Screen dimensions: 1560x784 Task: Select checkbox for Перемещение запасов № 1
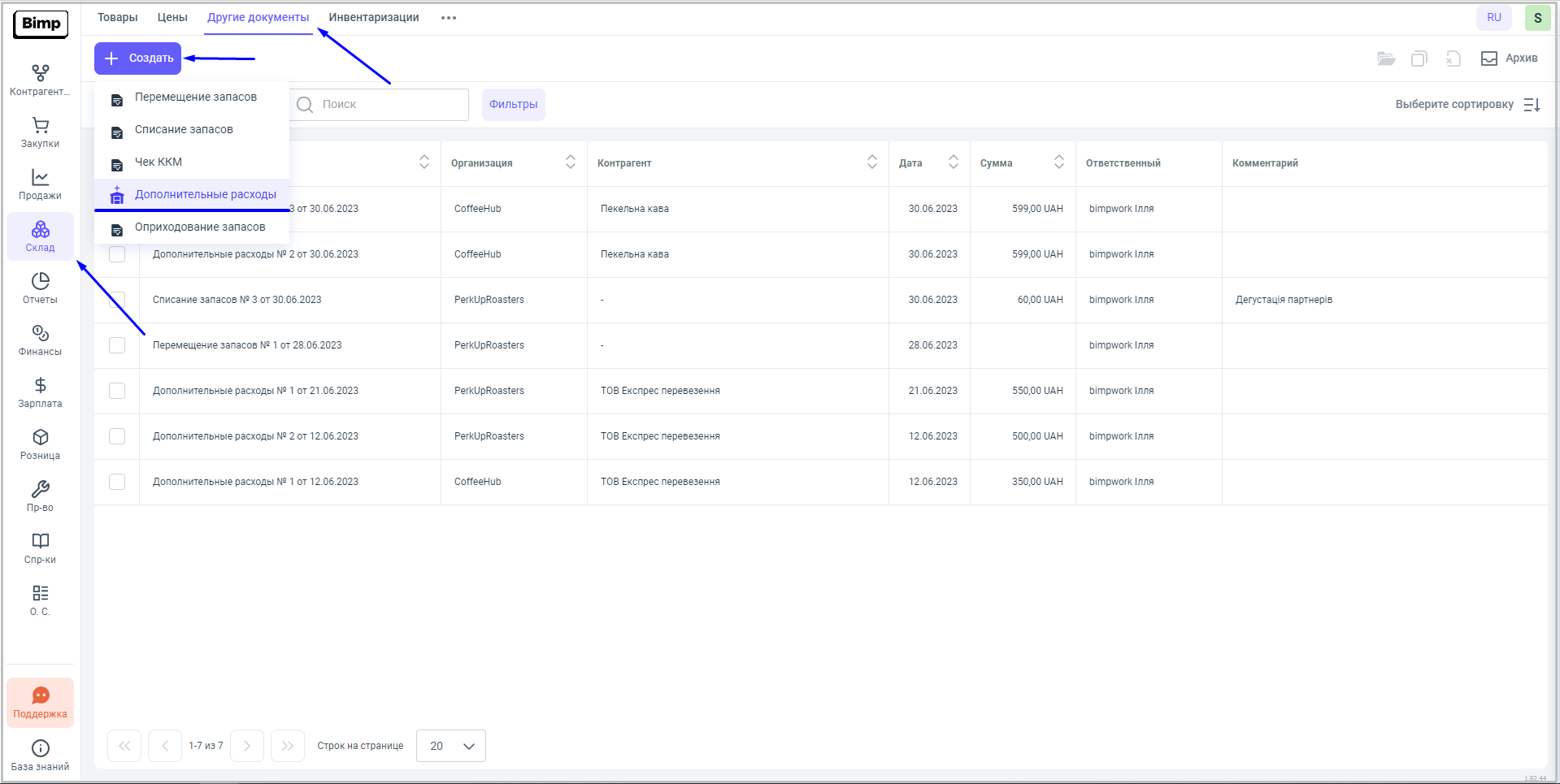(x=117, y=345)
